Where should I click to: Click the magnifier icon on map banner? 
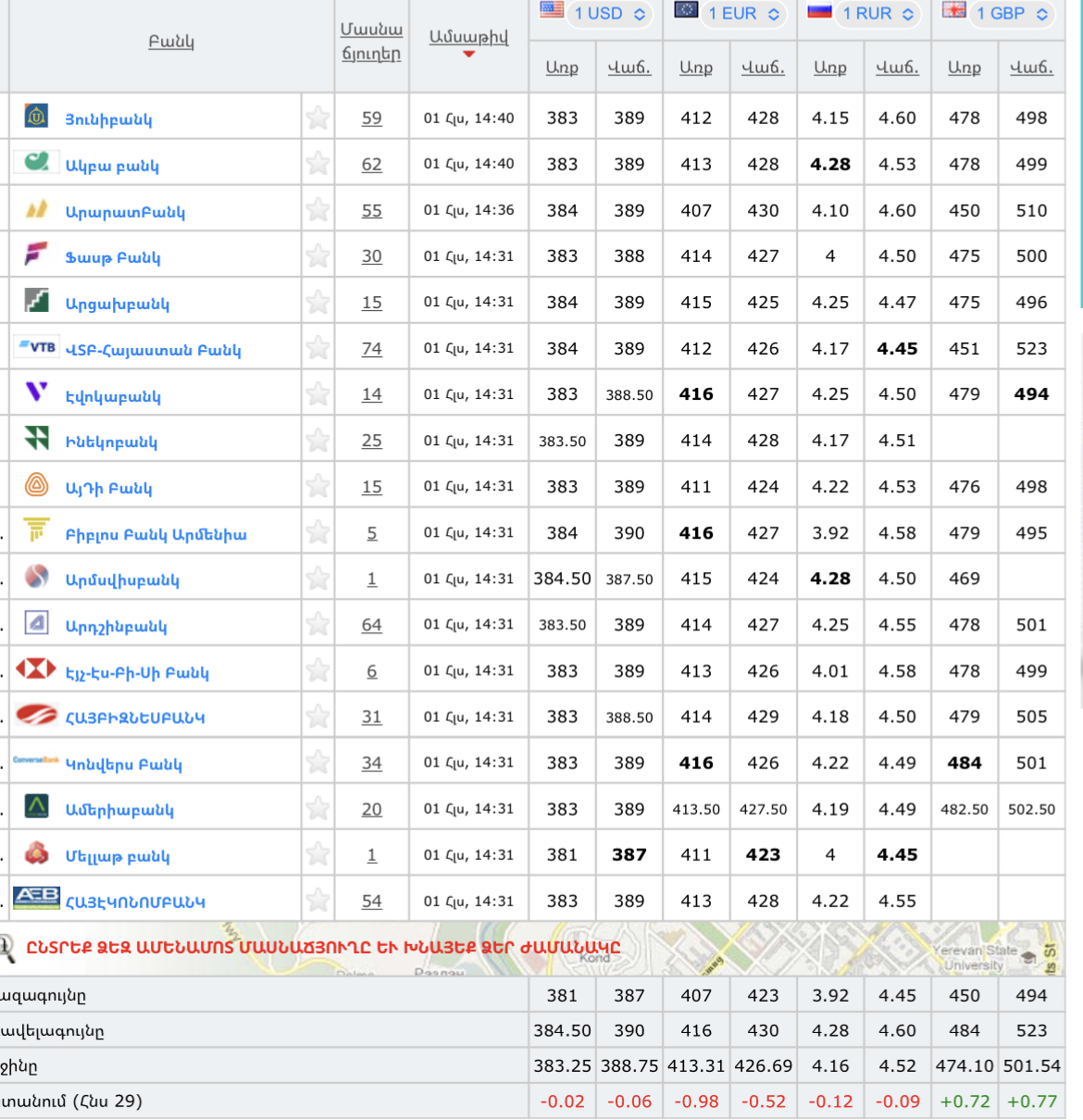6,950
